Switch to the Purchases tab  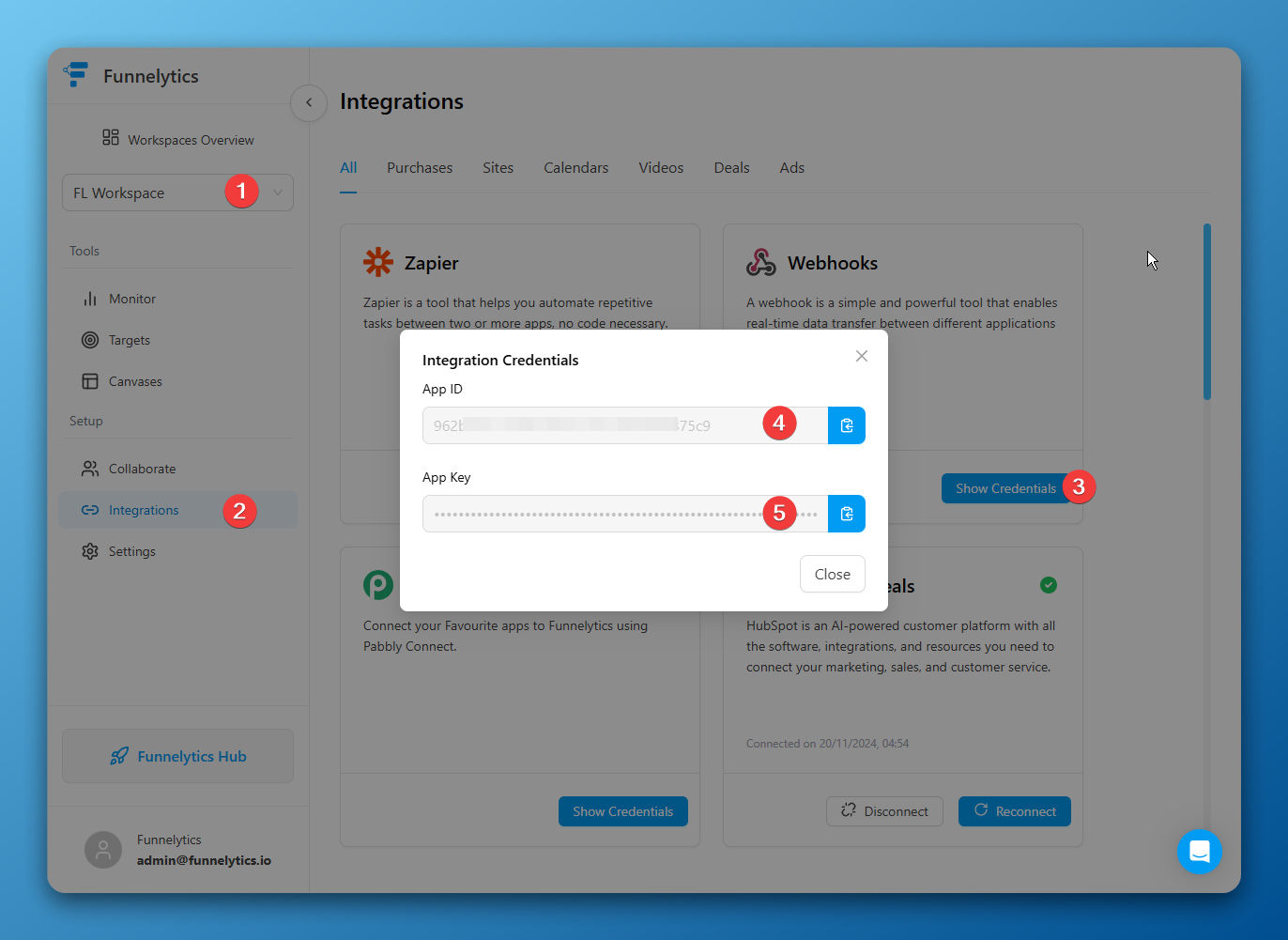(x=420, y=167)
